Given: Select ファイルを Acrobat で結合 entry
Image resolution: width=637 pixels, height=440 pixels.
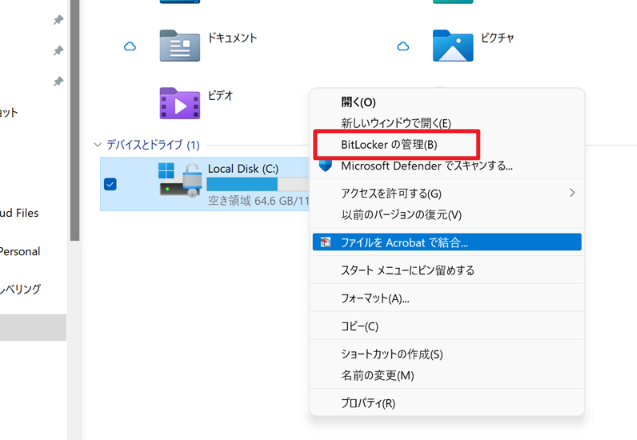Looking at the screenshot, I should [x=447, y=242].
